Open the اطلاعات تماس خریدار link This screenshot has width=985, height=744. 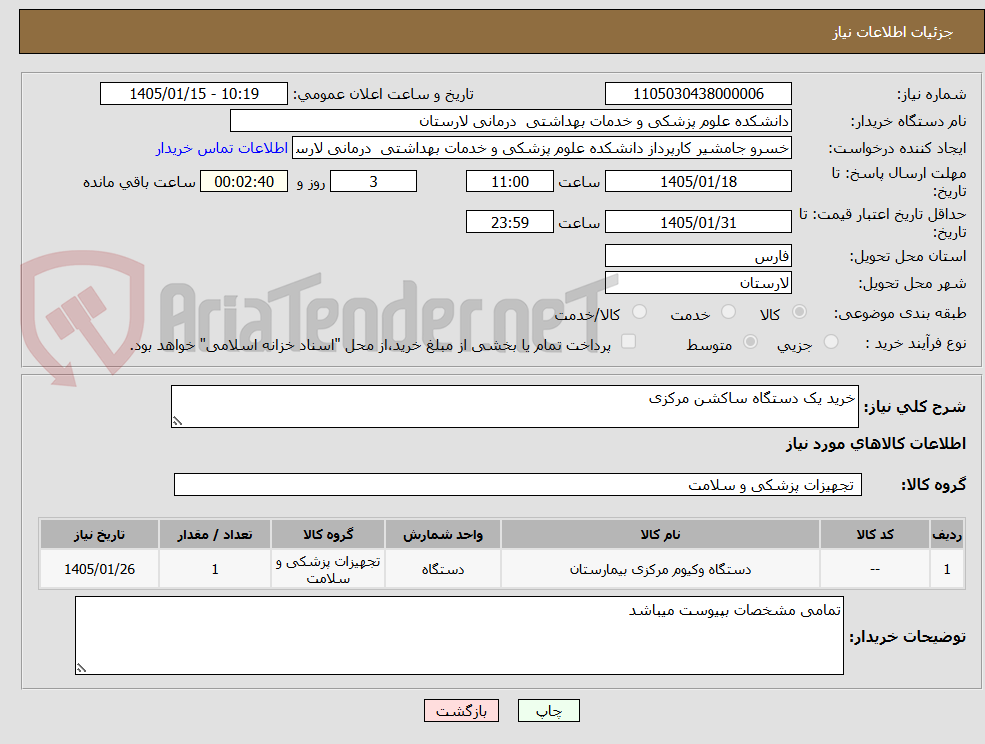pos(222,148)
